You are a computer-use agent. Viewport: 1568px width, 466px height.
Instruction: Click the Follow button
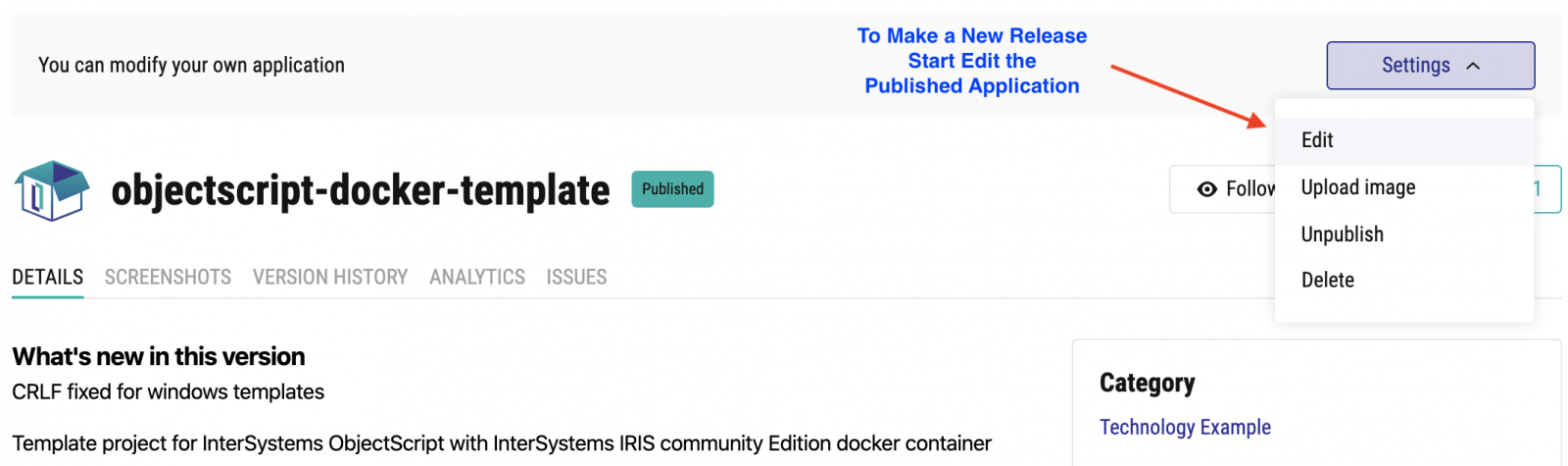1223,189
